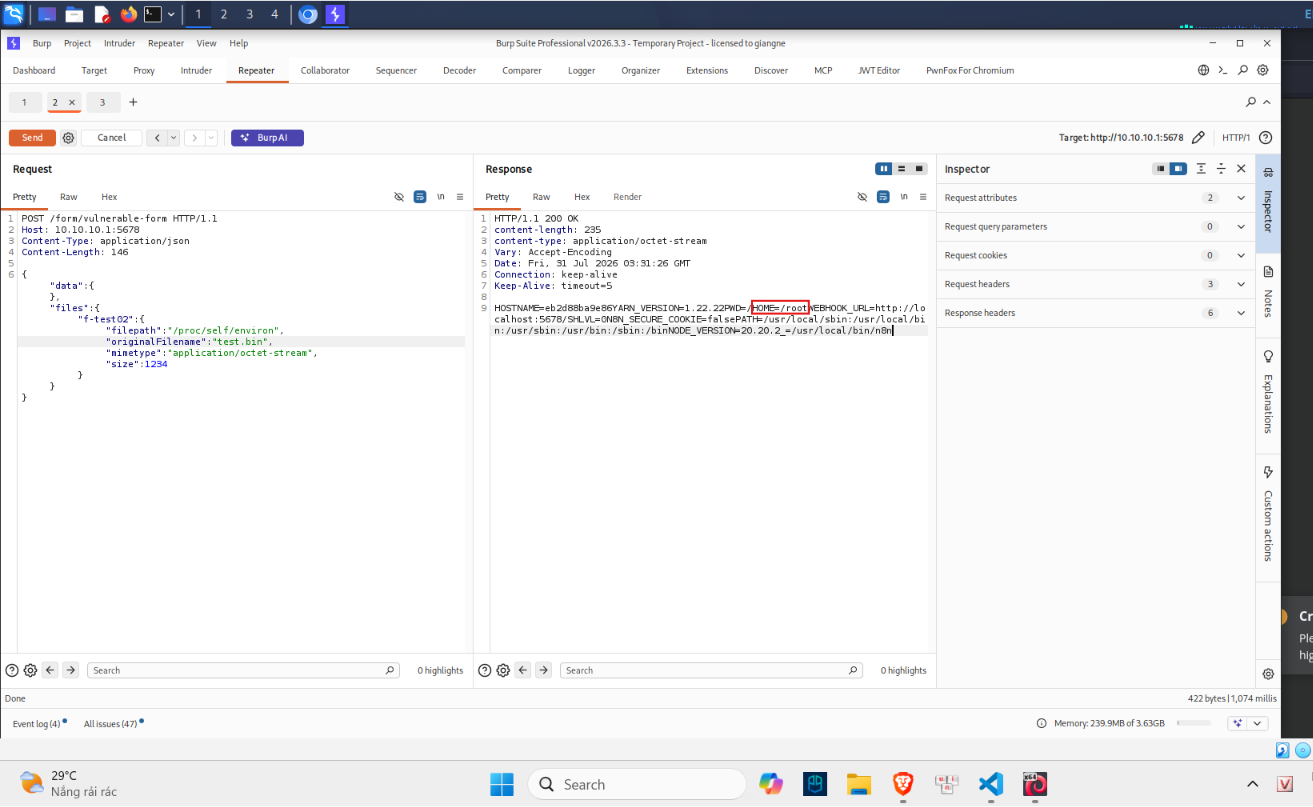Select top-bottom request/response layout
This screenshot has width=1313, height=807.
pos(901,169)
